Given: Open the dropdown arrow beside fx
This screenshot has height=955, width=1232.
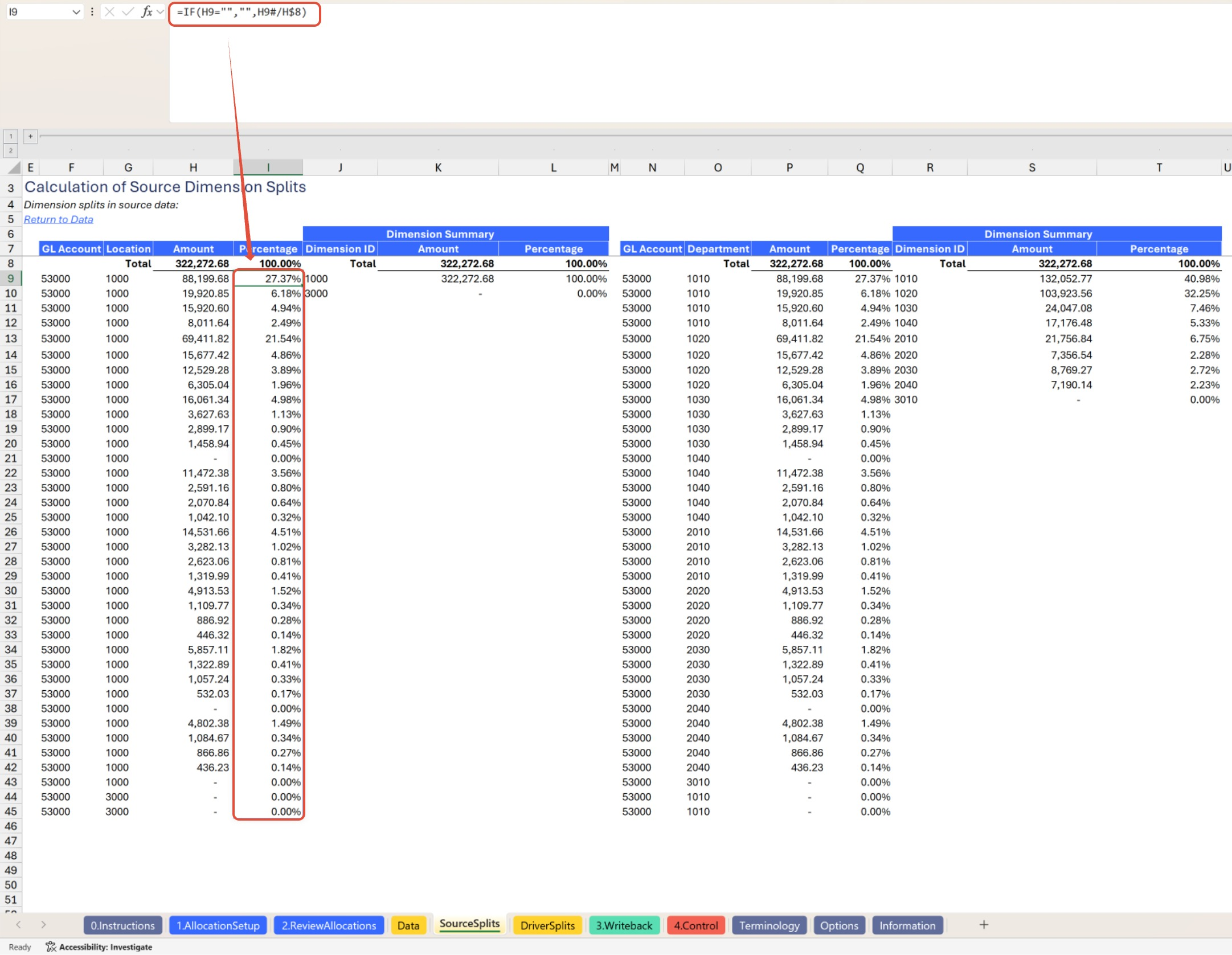Looking at the screenshot, I should click(x=160, y=11).
